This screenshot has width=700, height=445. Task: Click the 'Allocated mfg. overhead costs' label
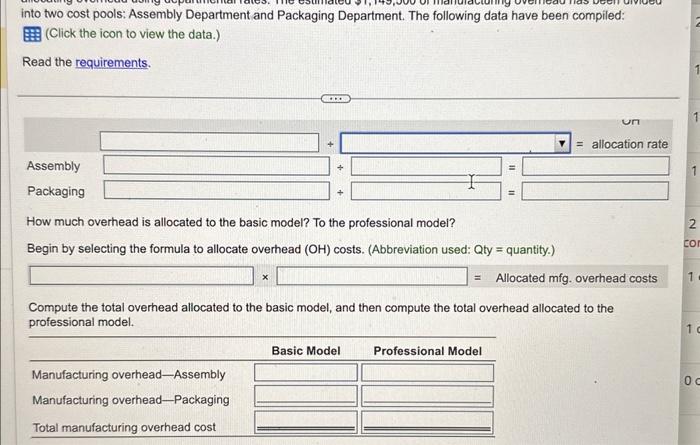coord(576,278)
